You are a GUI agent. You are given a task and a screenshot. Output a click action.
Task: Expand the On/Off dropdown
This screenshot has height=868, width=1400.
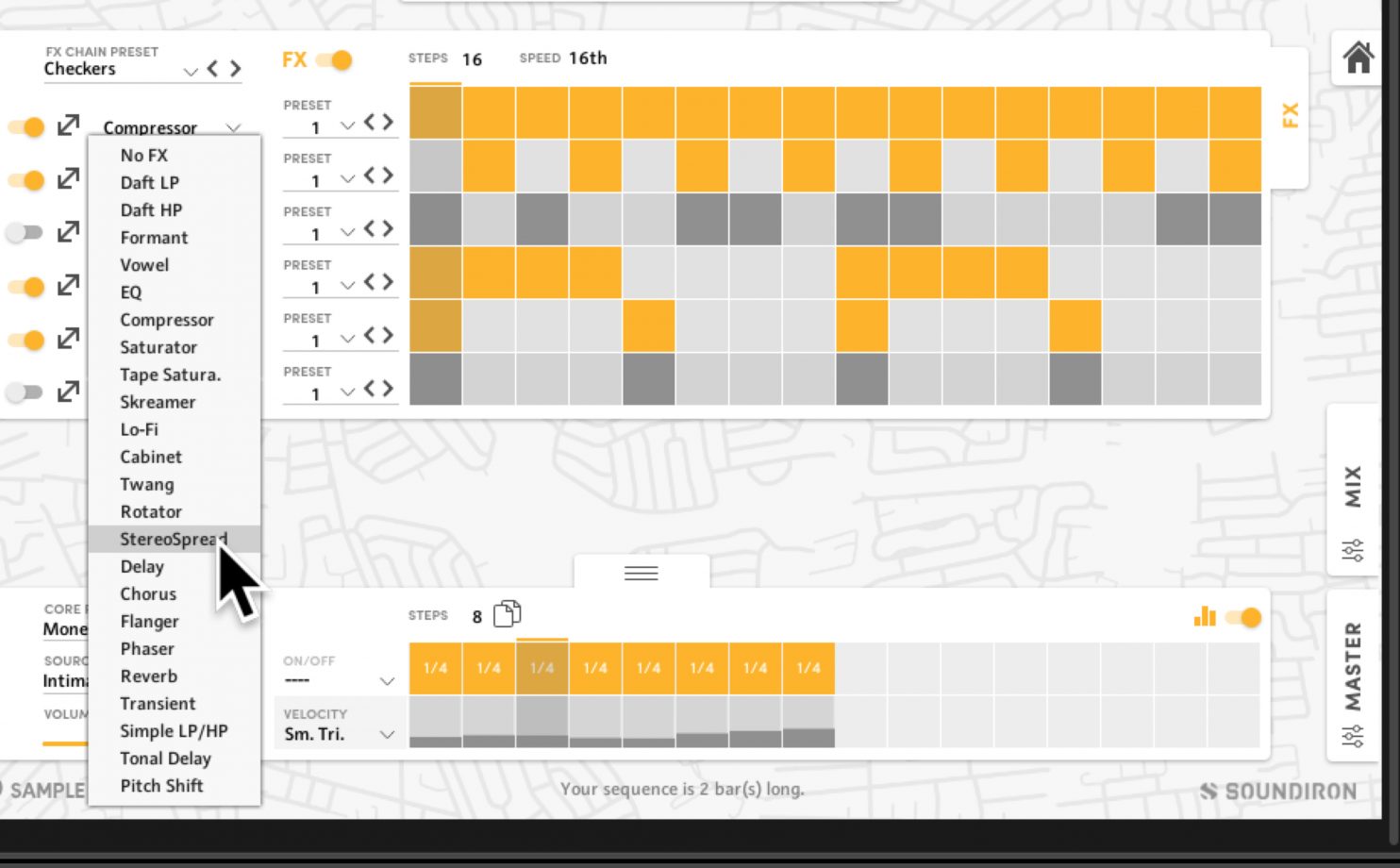pos(386,680)
